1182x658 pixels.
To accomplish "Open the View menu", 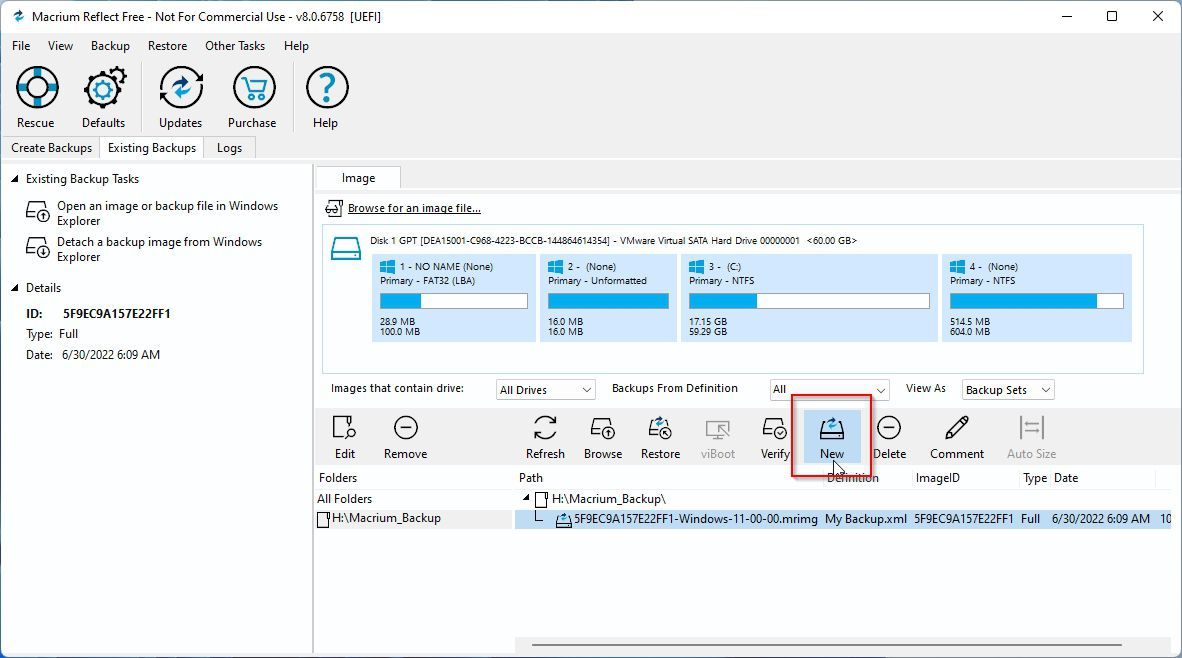I will 60,46.
